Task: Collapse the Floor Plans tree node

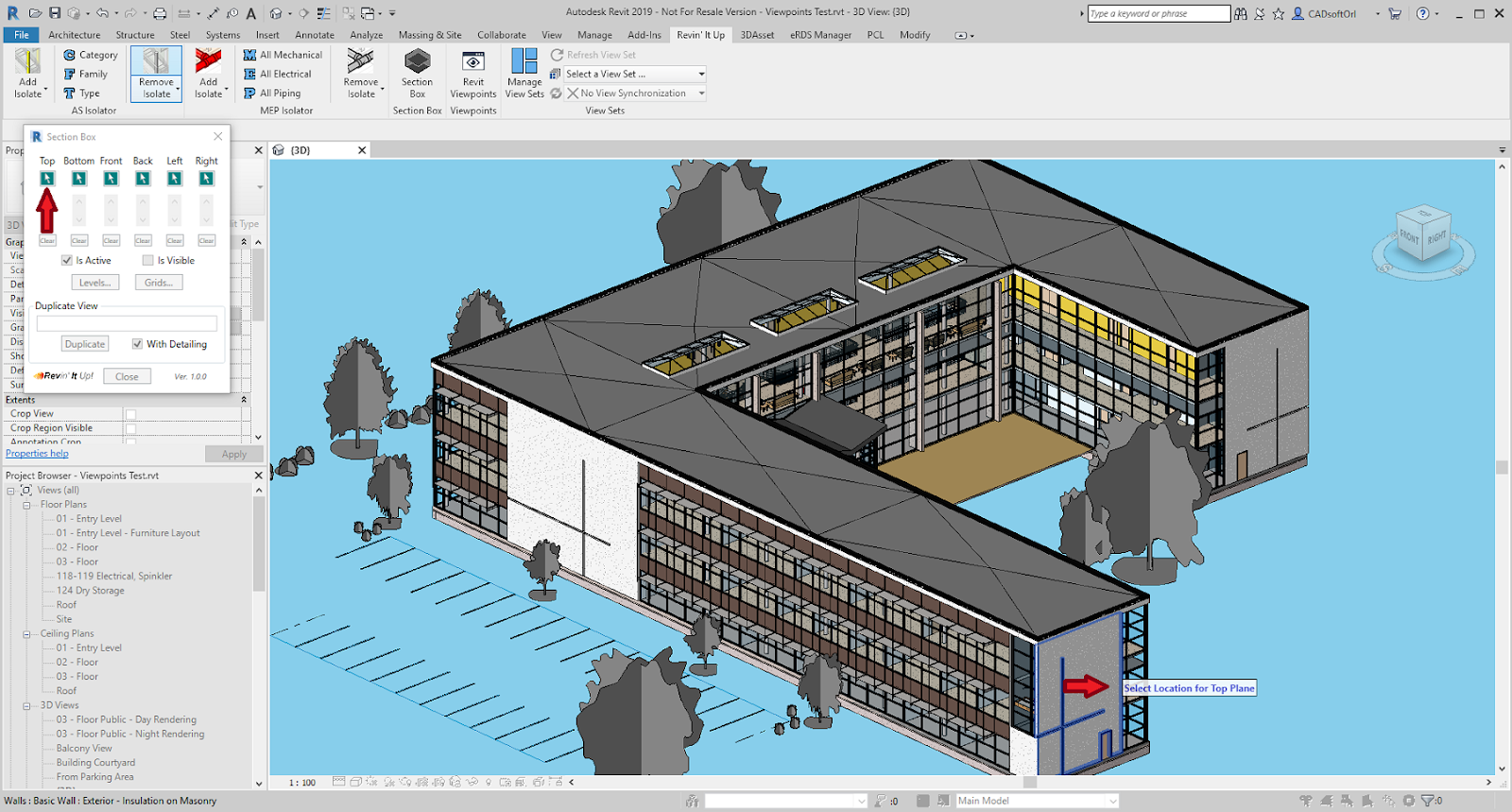Action: pyautogui.click(x=26, y=505)
